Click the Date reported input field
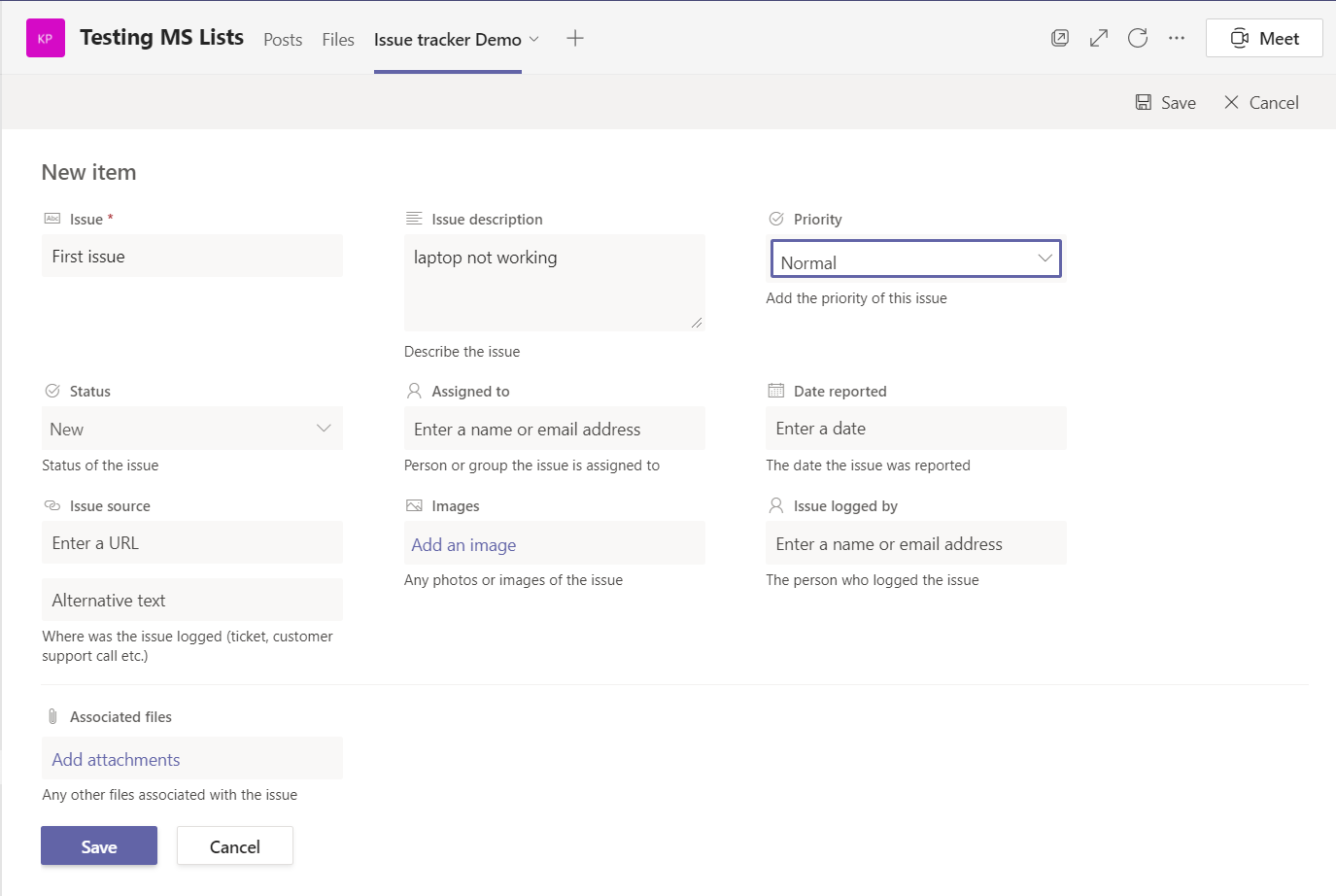Screen dimensions: 1336x896 pos(915,429)
